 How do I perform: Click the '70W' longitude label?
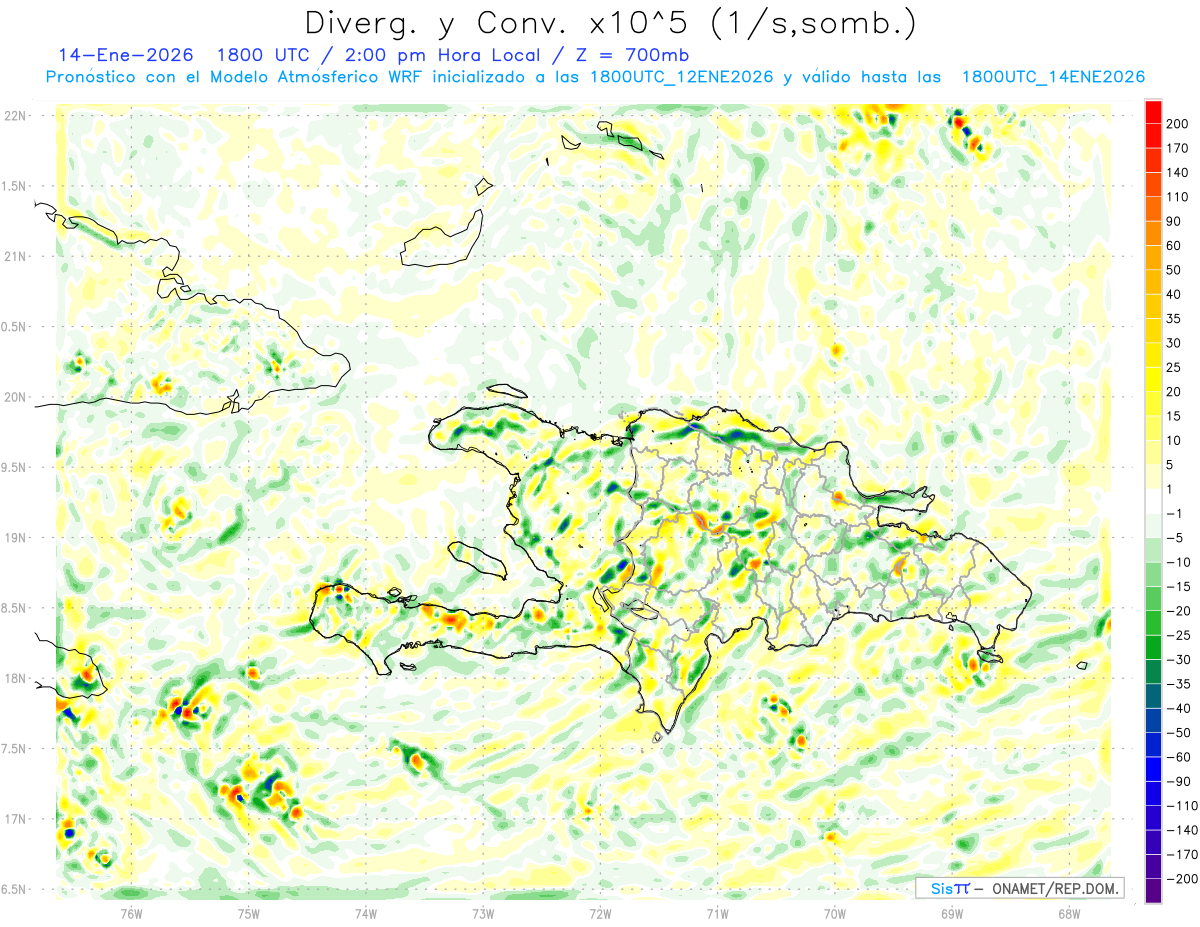(835, 913)
